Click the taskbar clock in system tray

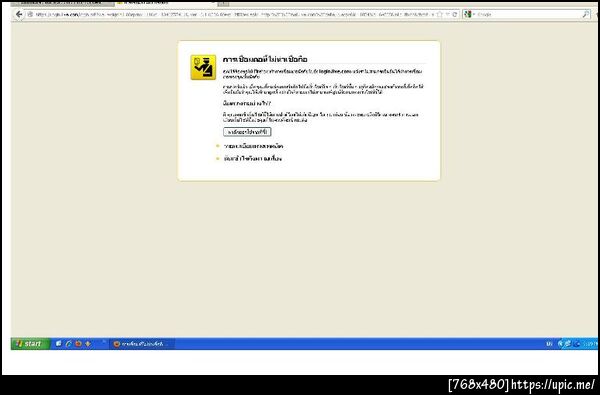click(x=590, y=344)
